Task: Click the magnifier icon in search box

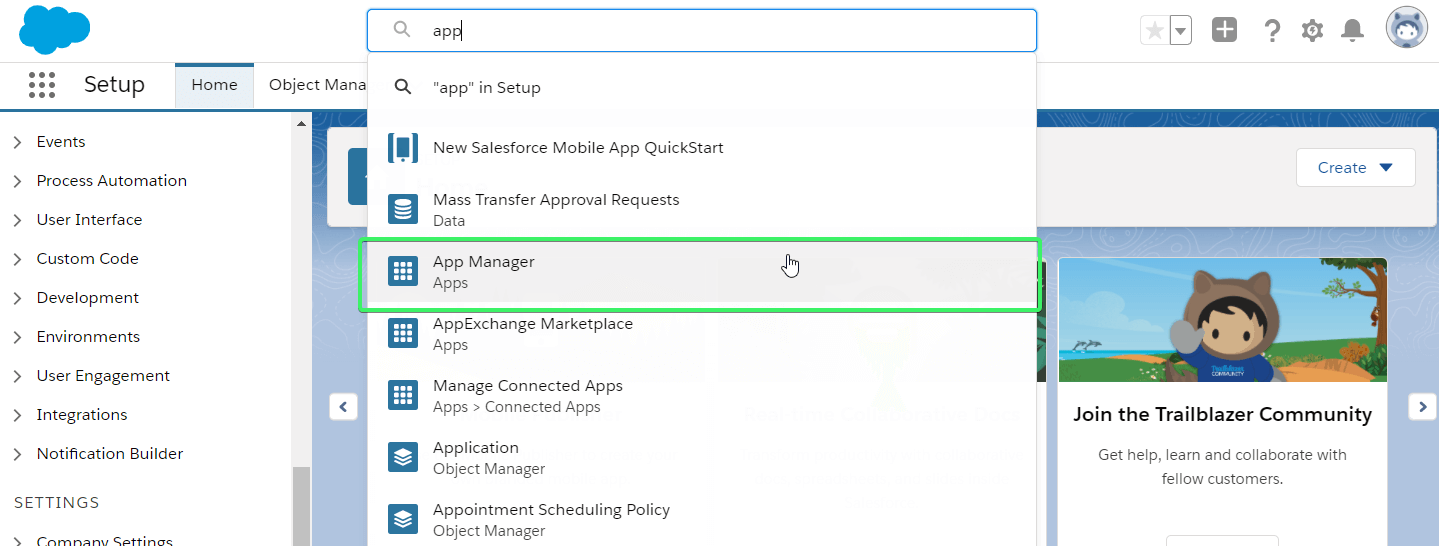Action: pos(402,30)
